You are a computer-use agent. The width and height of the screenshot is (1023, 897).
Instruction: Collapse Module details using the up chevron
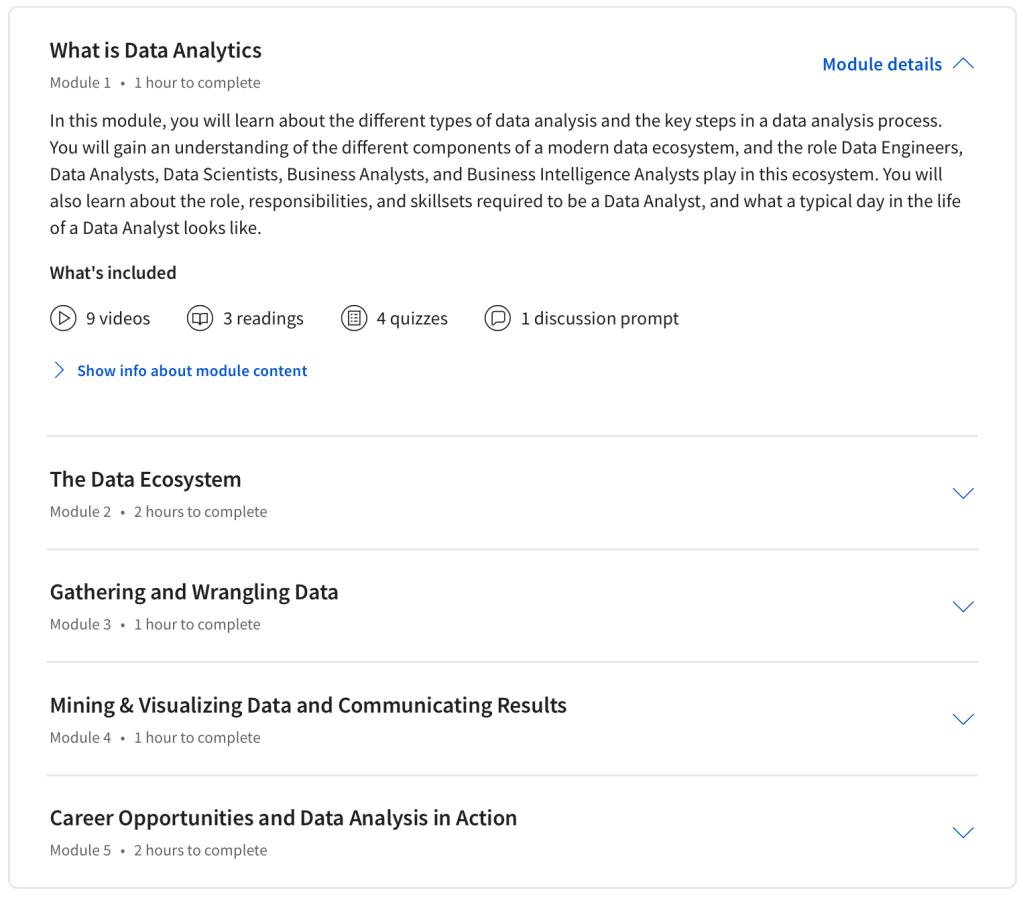tap(963, 64)
